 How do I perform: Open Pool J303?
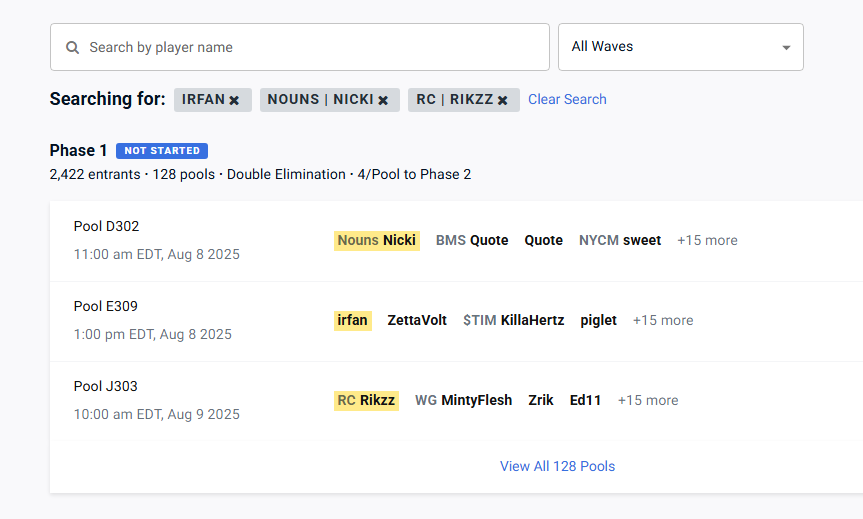coord(106,386)
